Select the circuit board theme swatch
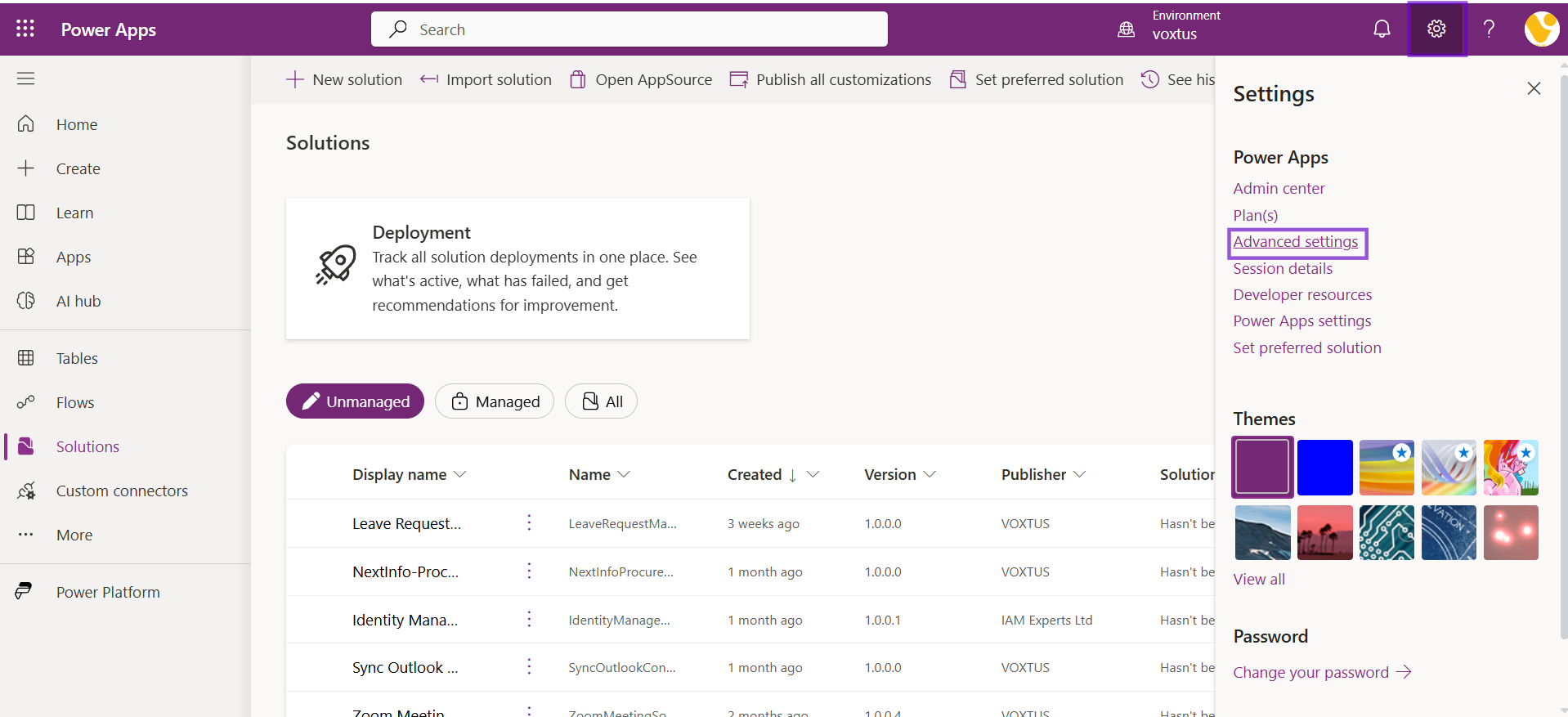 [1387, 532]
